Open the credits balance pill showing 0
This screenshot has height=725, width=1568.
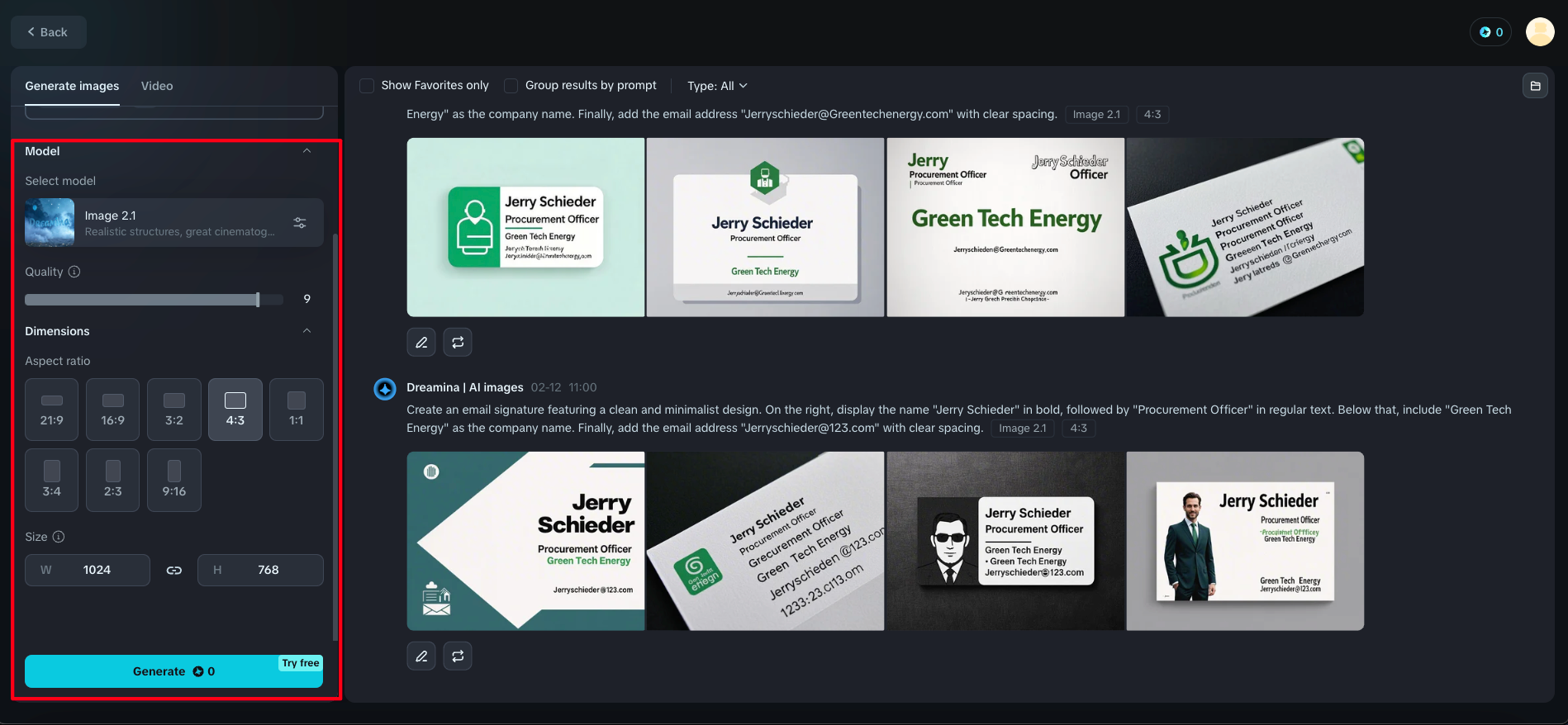pos(1490,32)
